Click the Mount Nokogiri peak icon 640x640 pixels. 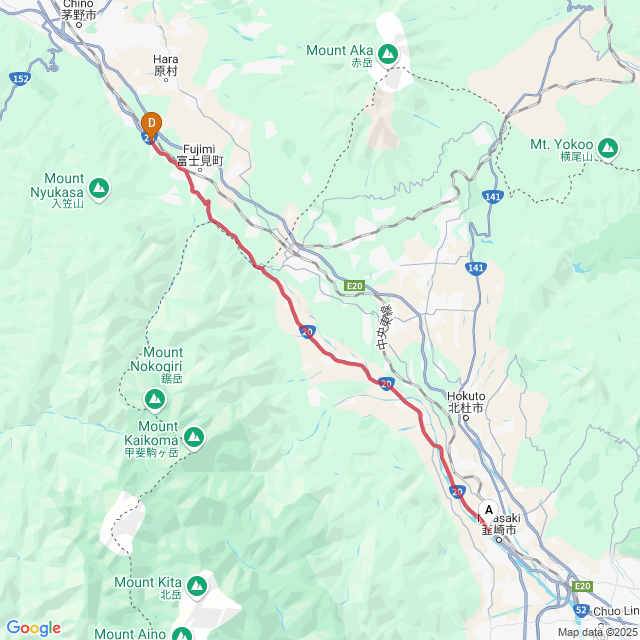point(155,399)
